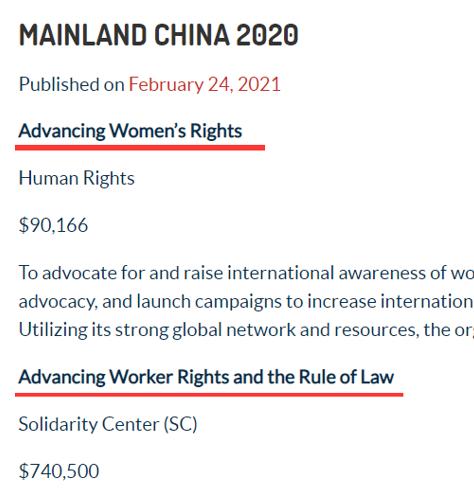Click the paragraph line starting 'To advocate for'
The height and width of the screenshot is (491, 474).
click(246, 273)
